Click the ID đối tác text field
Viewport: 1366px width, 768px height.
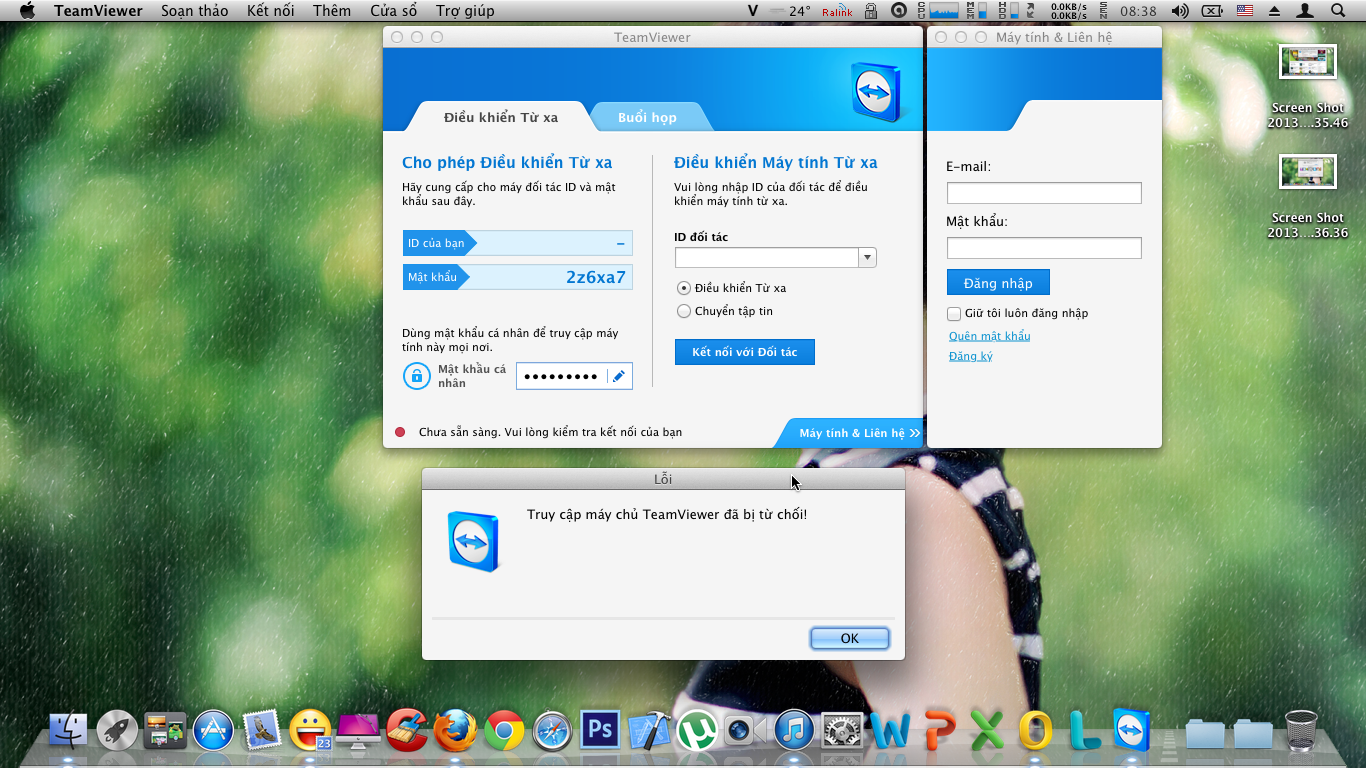pos(766,258)
